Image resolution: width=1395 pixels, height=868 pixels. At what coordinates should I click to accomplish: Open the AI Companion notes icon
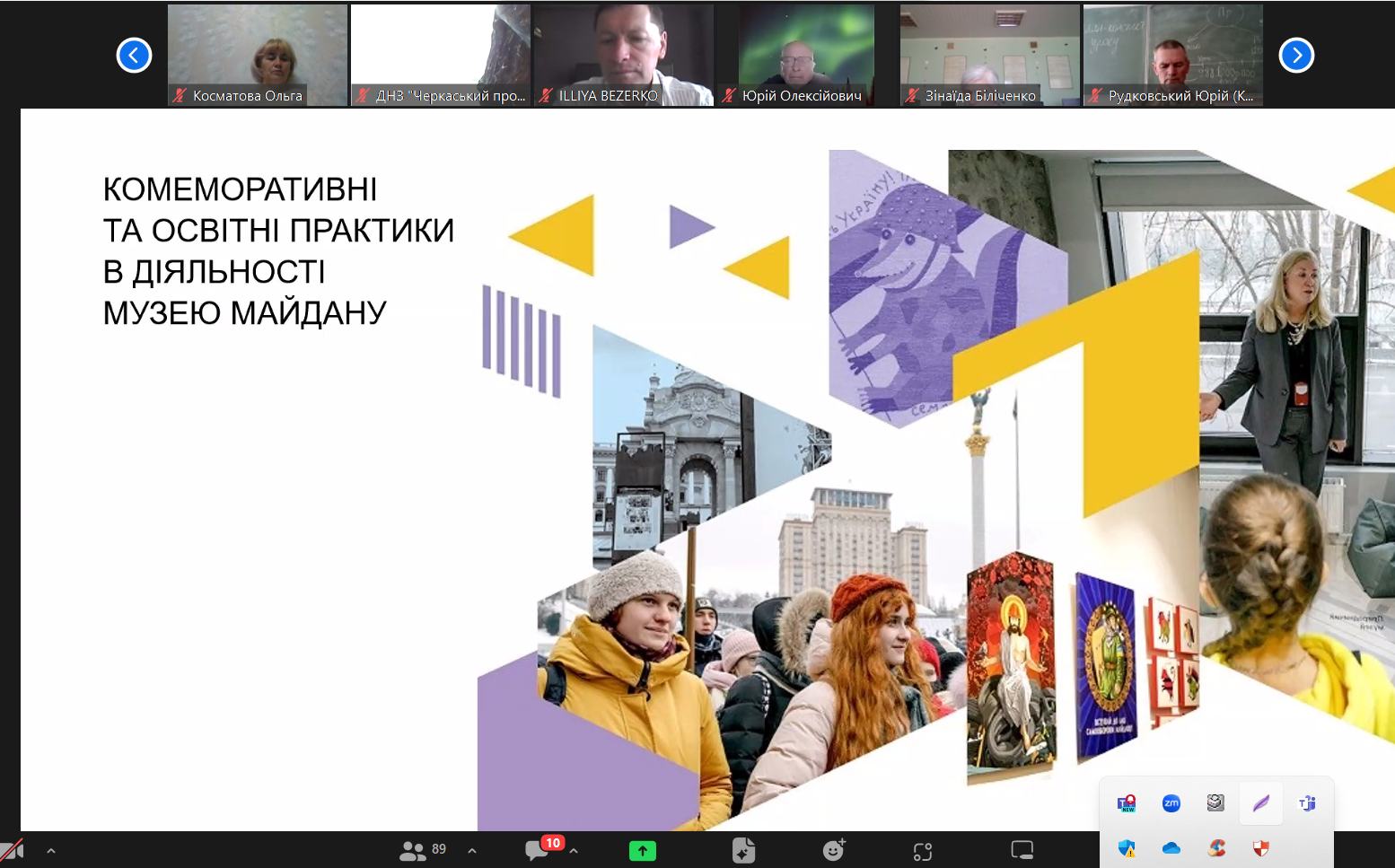(743, 850)
